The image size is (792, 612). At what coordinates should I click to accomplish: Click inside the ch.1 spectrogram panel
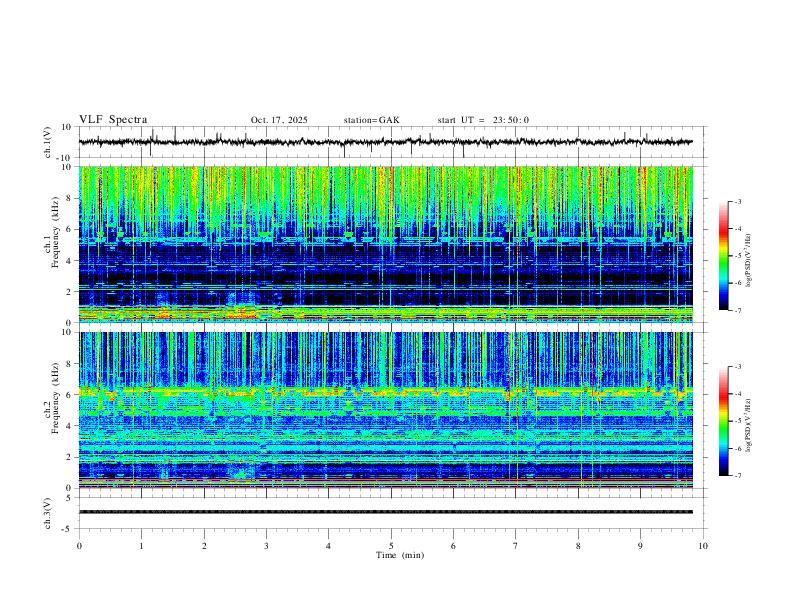(385, 244)
